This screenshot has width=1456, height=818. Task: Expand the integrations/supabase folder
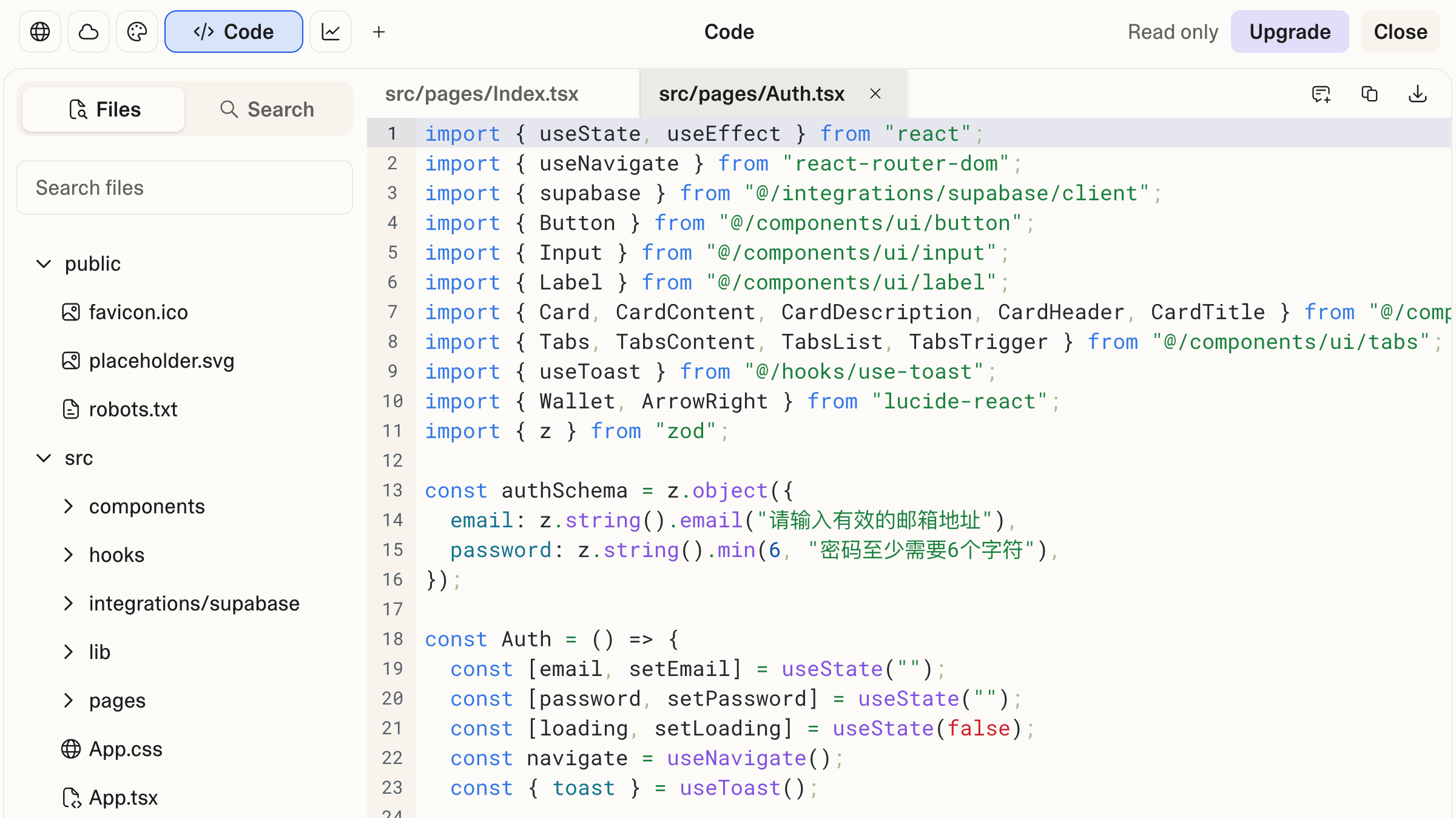tap(69, 604)
